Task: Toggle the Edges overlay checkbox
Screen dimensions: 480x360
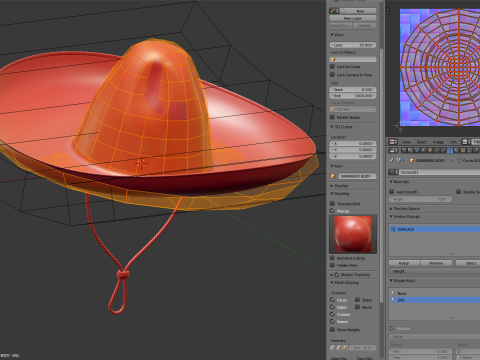Action: point(332,307)
